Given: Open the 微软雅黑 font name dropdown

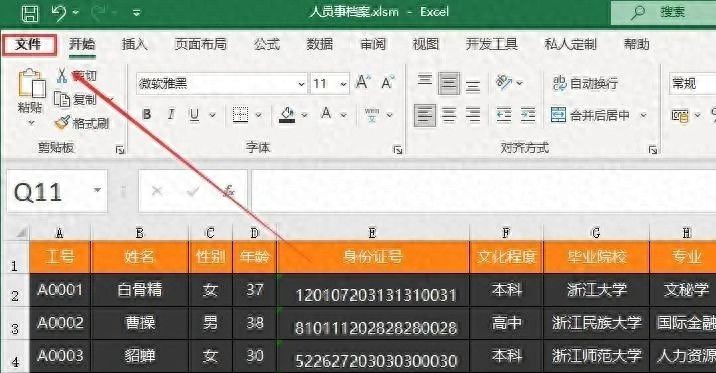Looking at the screenshot, I should (x=301, y=84).
